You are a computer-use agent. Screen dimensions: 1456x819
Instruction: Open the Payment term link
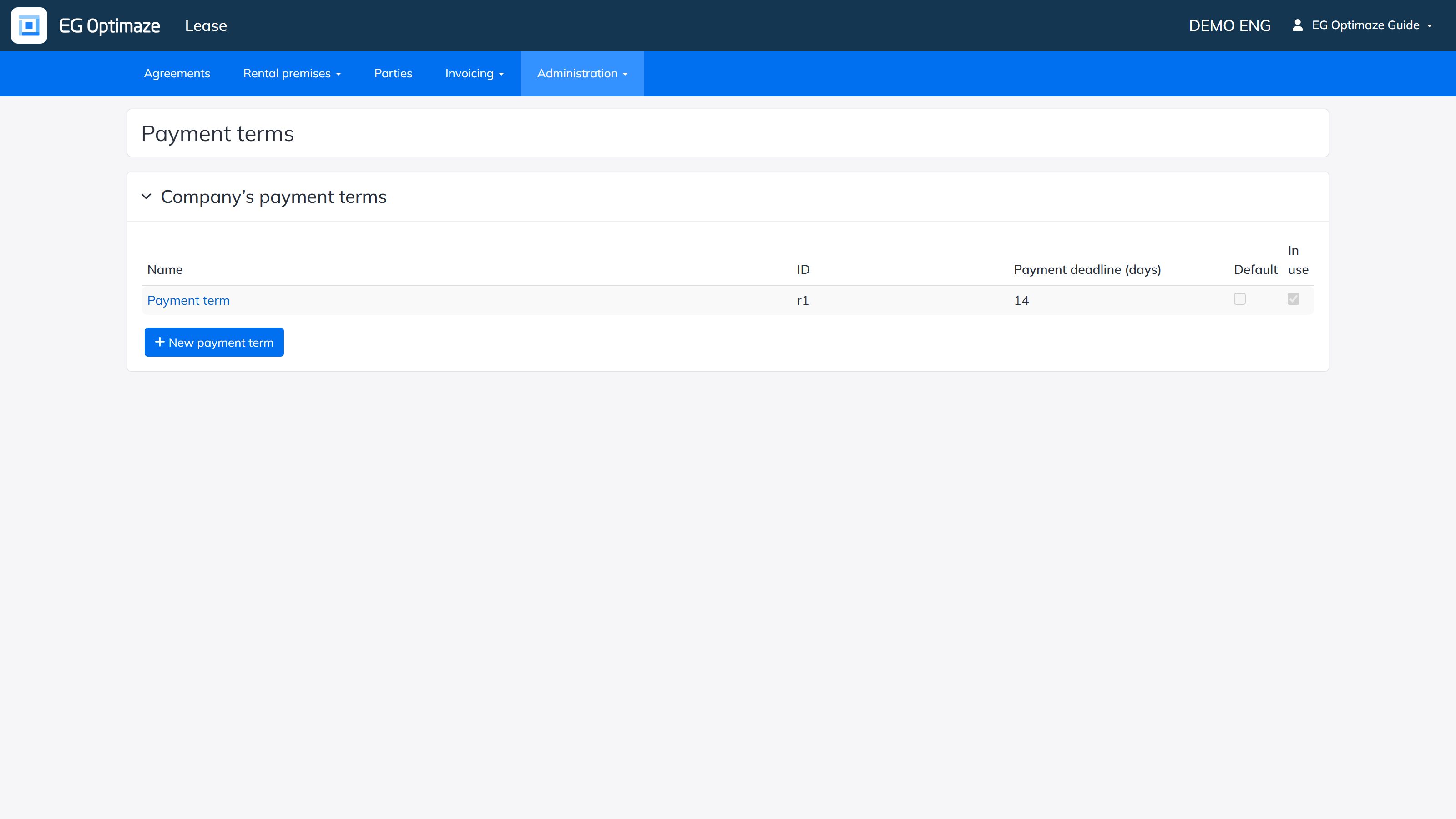pyautogui.click(x=188, y=301)
